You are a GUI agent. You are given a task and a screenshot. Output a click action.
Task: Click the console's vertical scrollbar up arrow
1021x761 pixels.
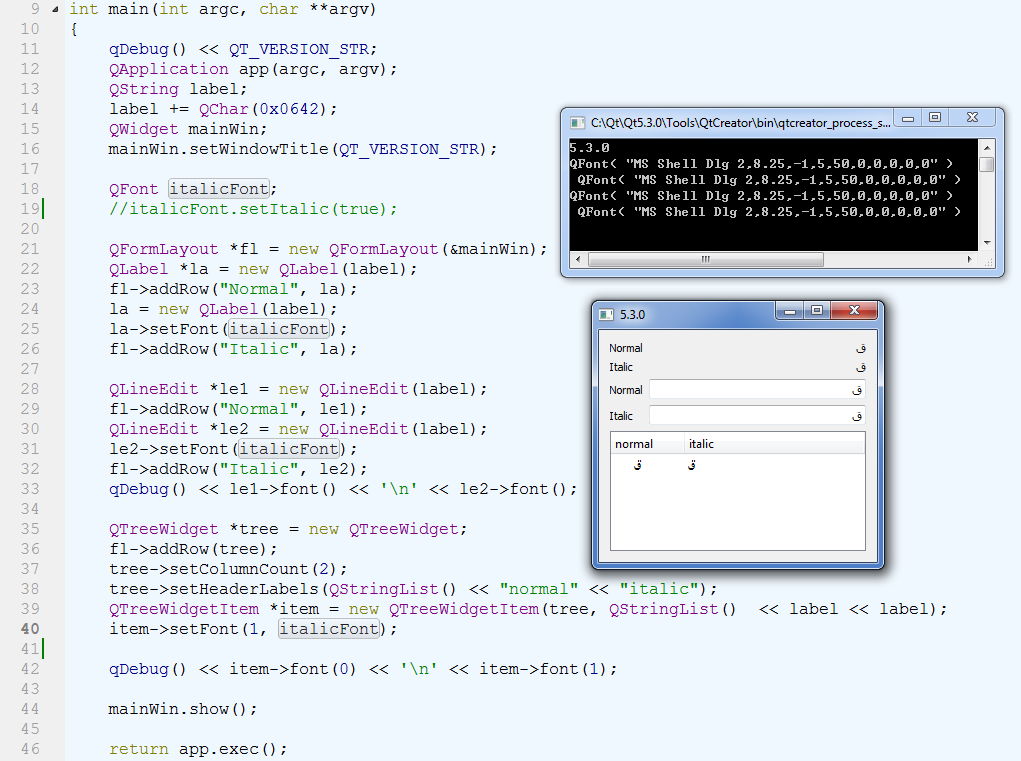[x=987, y=146]
